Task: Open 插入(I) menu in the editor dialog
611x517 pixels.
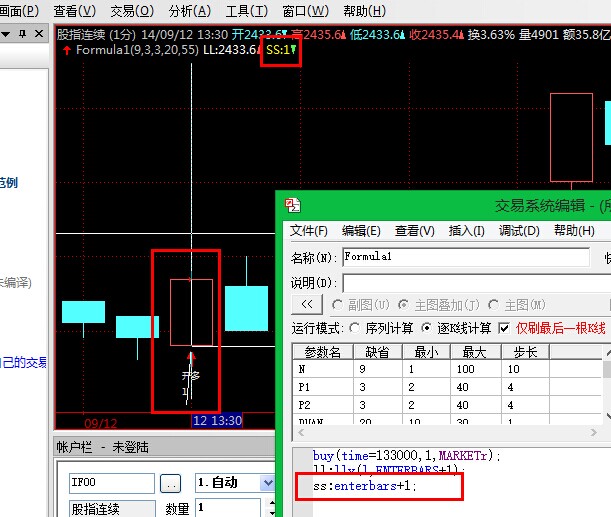Action: point(466,231)
